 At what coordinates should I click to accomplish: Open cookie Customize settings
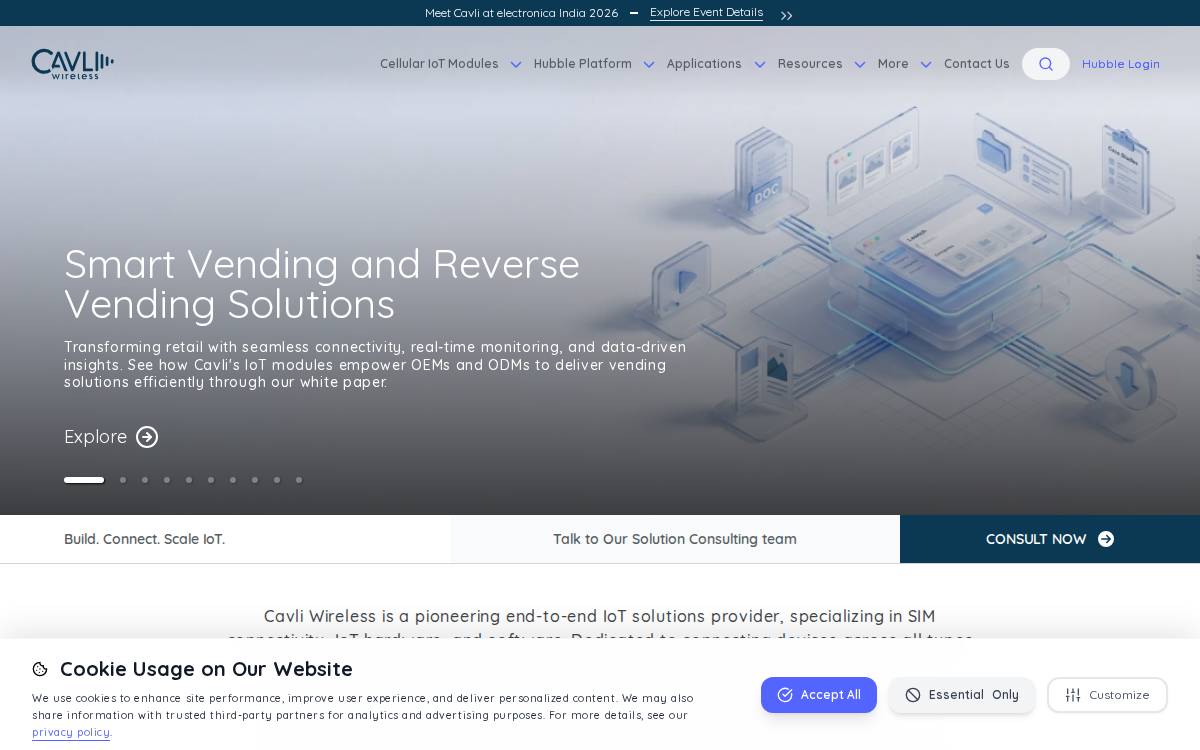(x=1107, y=695)
